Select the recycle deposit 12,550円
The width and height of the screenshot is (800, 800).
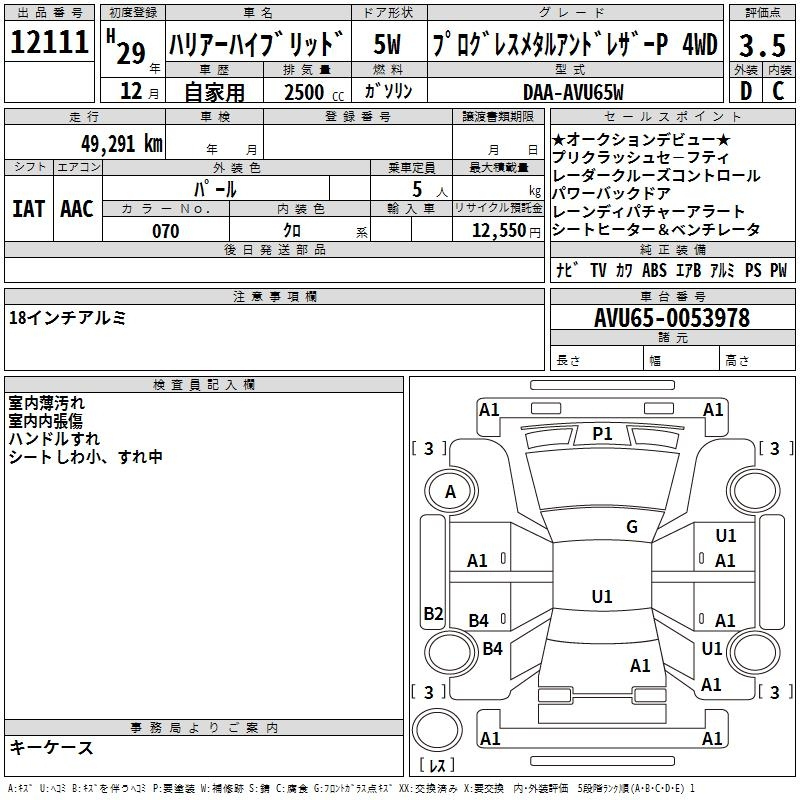pyautogui.click(x=506, y=231)
